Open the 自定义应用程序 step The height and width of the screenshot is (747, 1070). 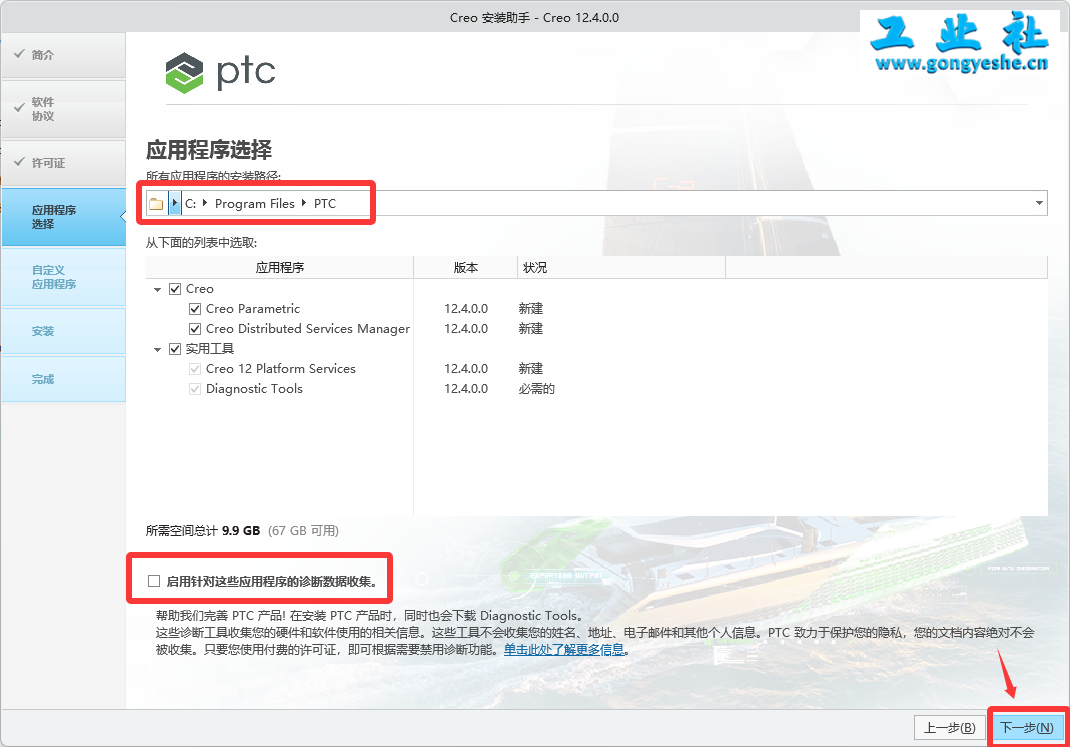click(63, 277)
